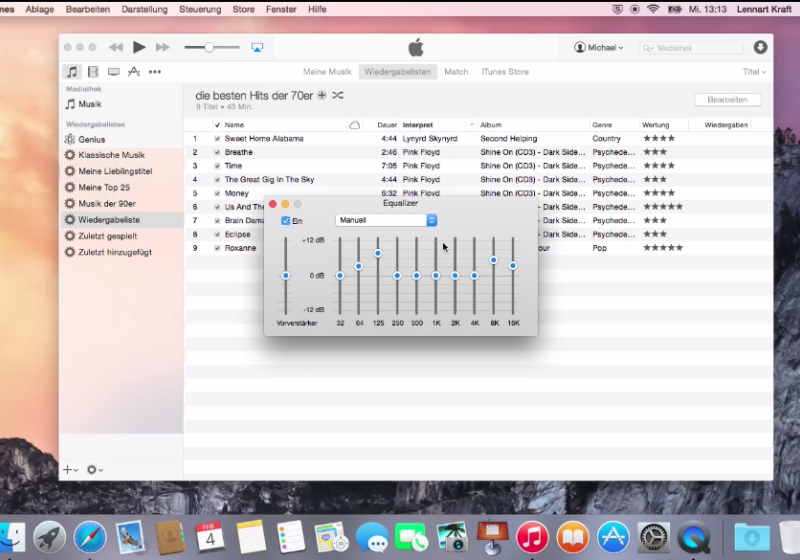This screenshot has height=560, width=800.
Task: Open Calendar from the Dock
Action: point(211,537)
